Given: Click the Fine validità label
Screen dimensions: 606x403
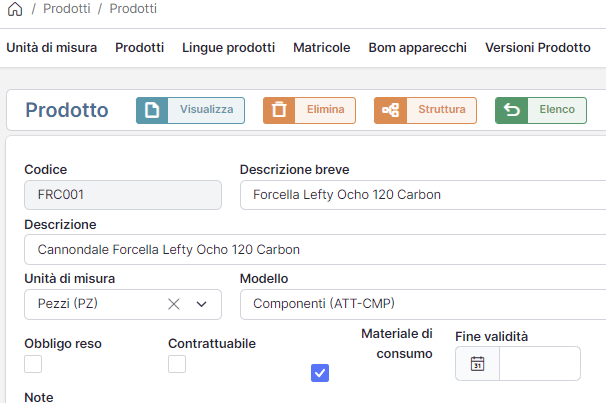Looking at the screenshot, I should (x=491, y=337).
